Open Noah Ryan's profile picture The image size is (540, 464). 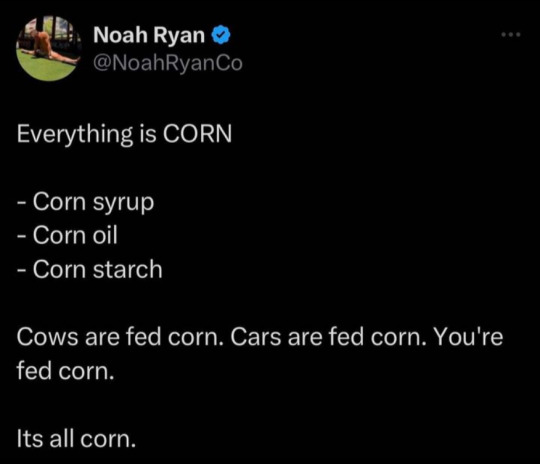point(49,49)
